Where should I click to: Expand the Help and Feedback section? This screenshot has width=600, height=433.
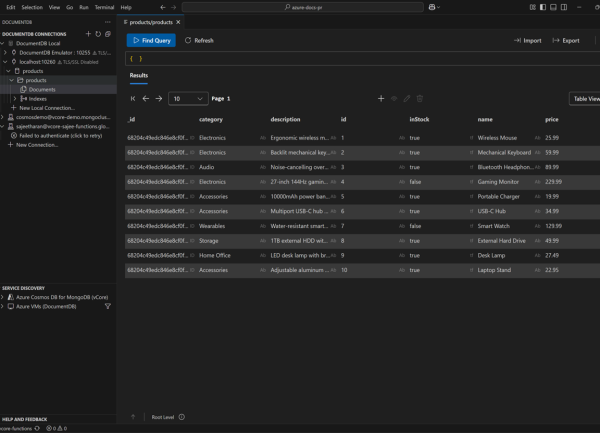[24, 419]
